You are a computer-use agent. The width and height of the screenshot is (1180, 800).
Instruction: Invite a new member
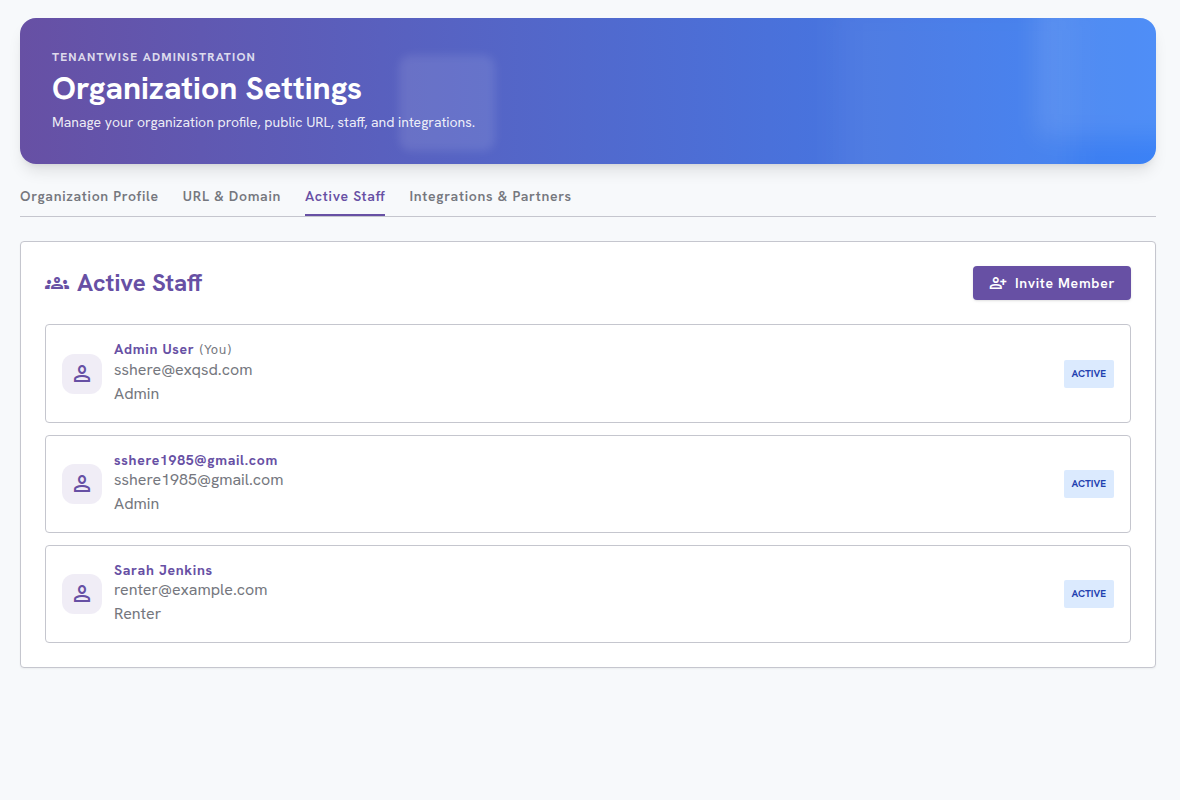1051,283
